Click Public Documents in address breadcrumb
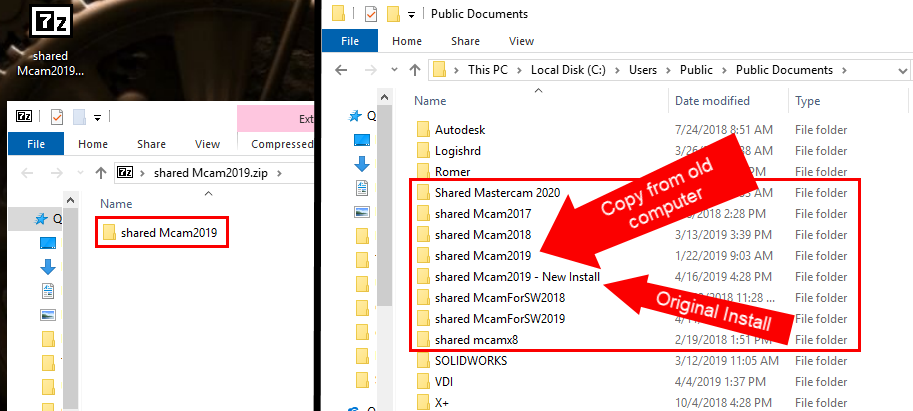The height and width of the screenshot is (411, 913). (784, 70)
